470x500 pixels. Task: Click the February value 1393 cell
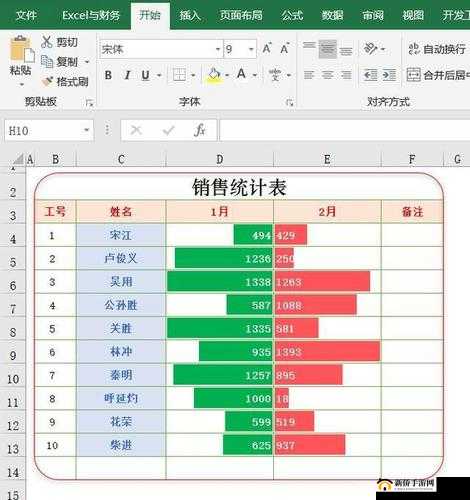click(x=327, y=352)
